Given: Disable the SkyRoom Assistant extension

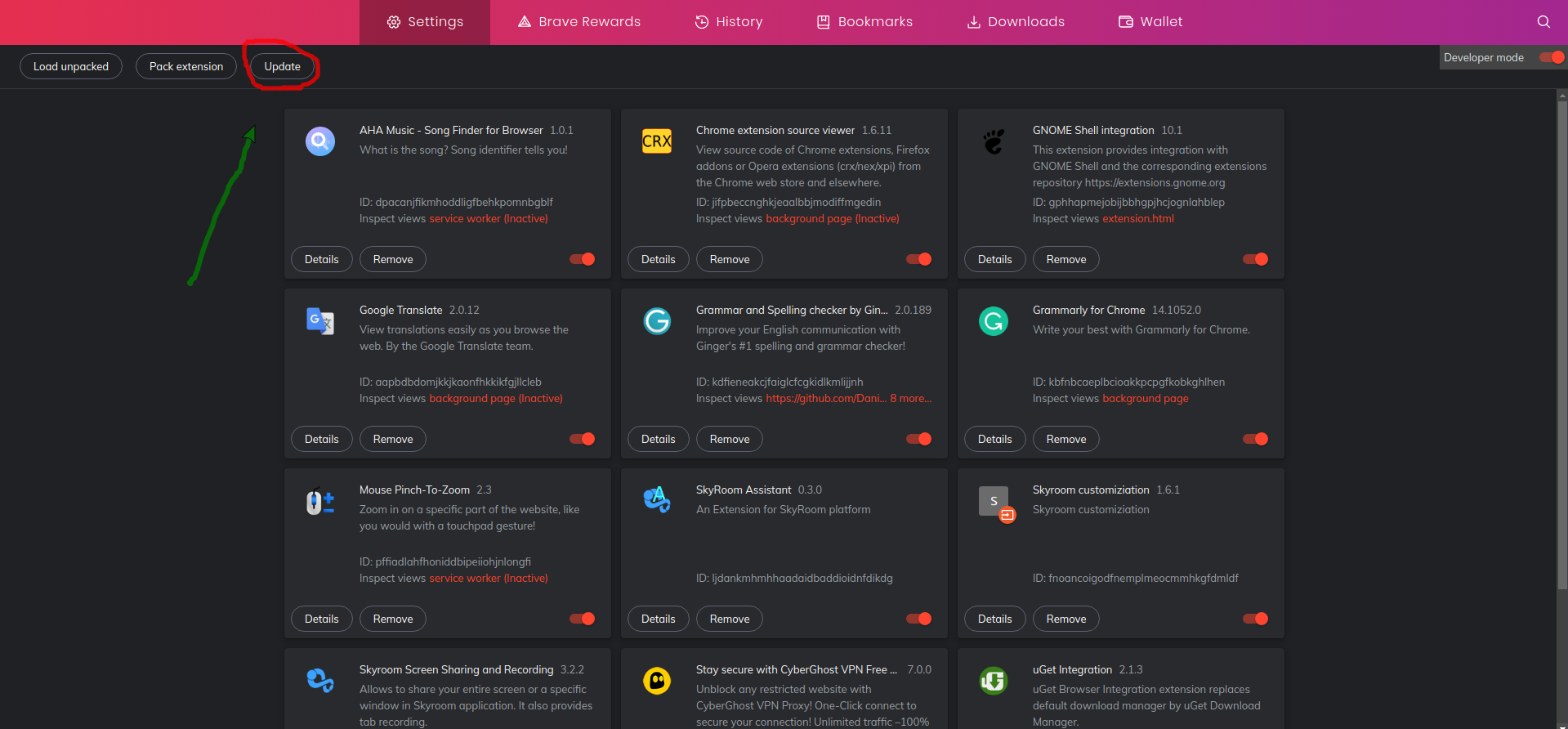Looking at the screenshot, I should point(919,619).
